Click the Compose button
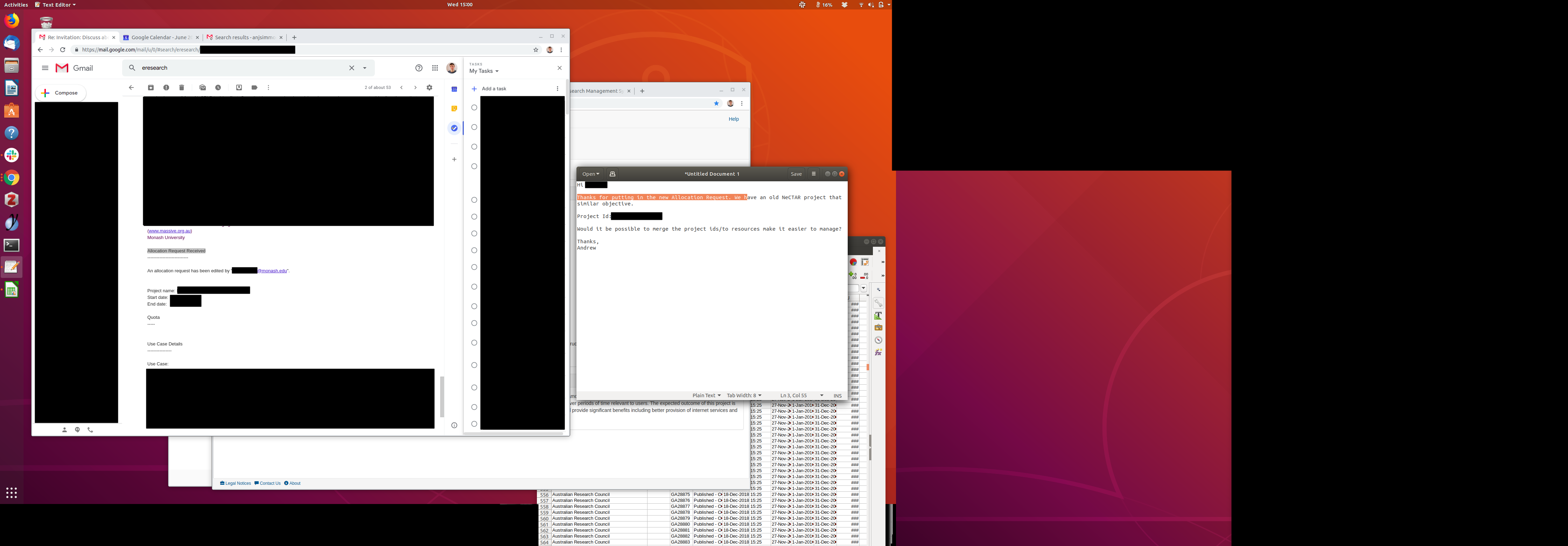 (60, 93)
